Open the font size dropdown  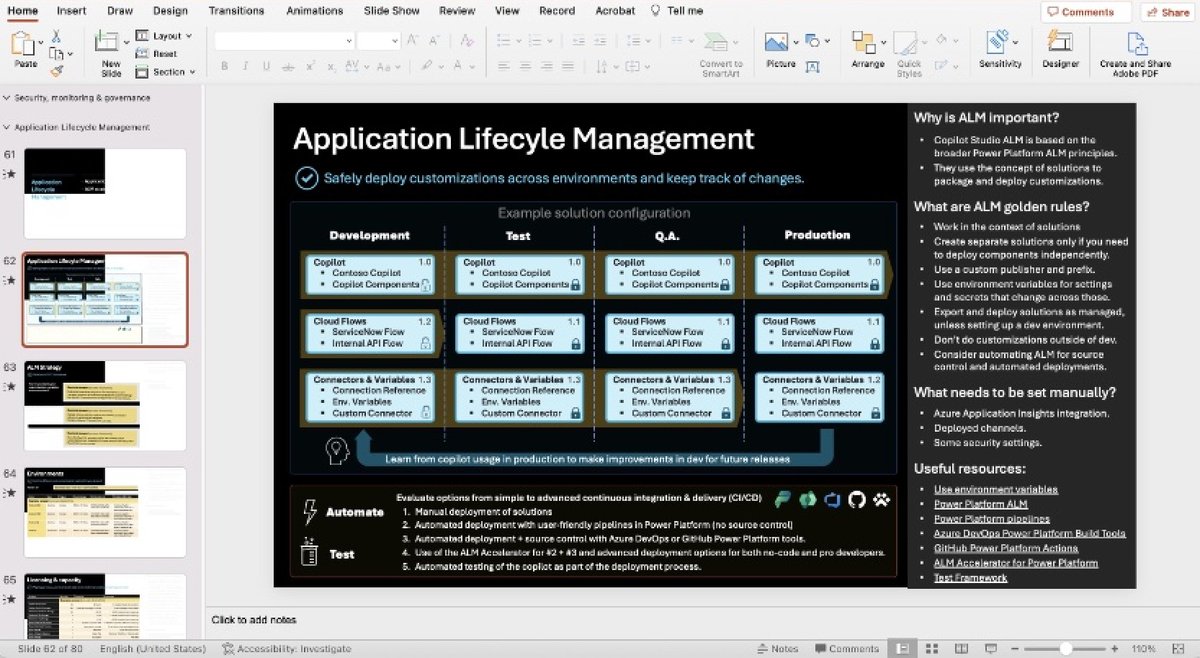click(394, 41)
